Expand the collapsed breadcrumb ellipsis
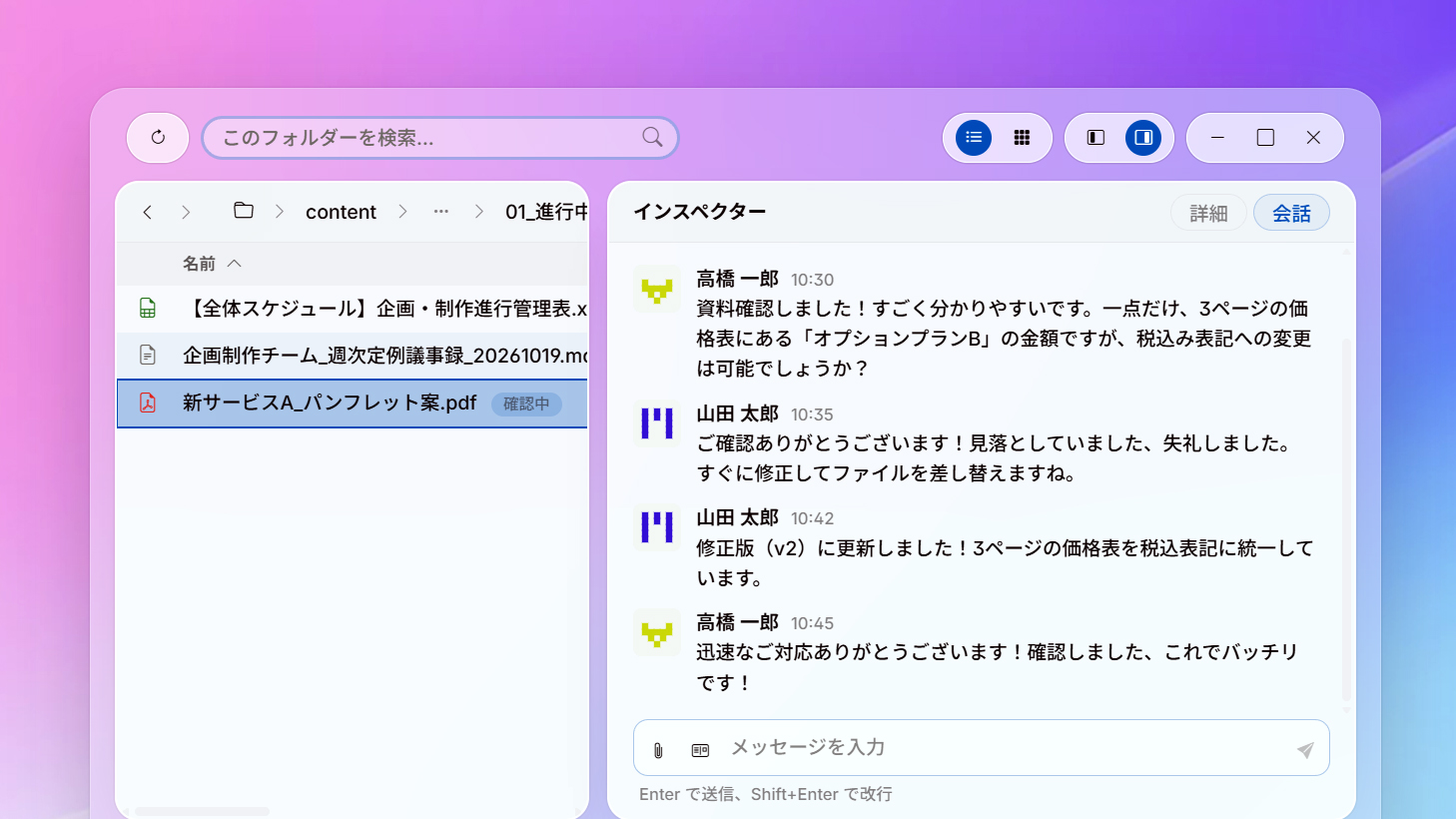 coord(441,212)
